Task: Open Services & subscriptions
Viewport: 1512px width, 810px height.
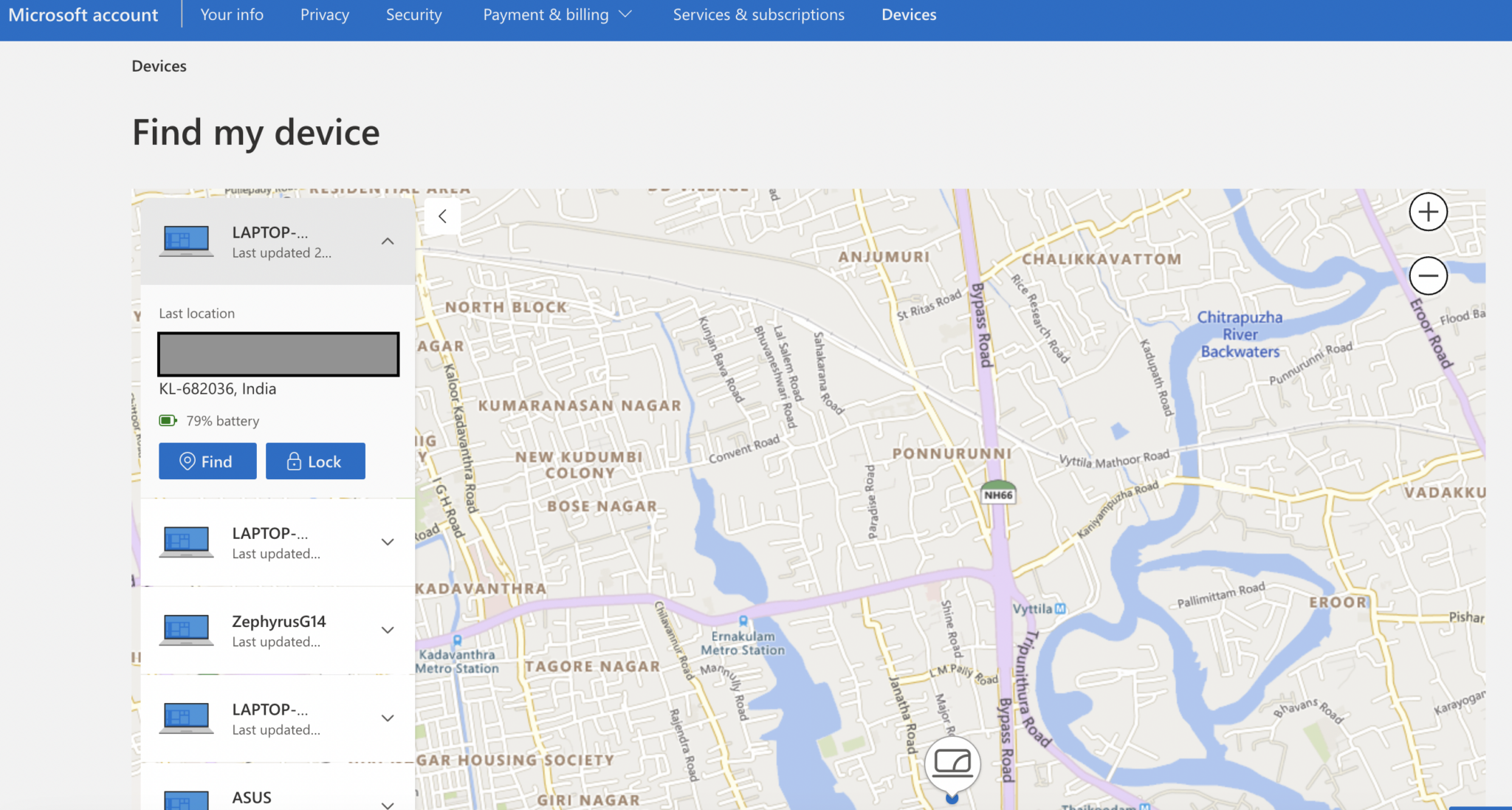Action: point(758,15)
